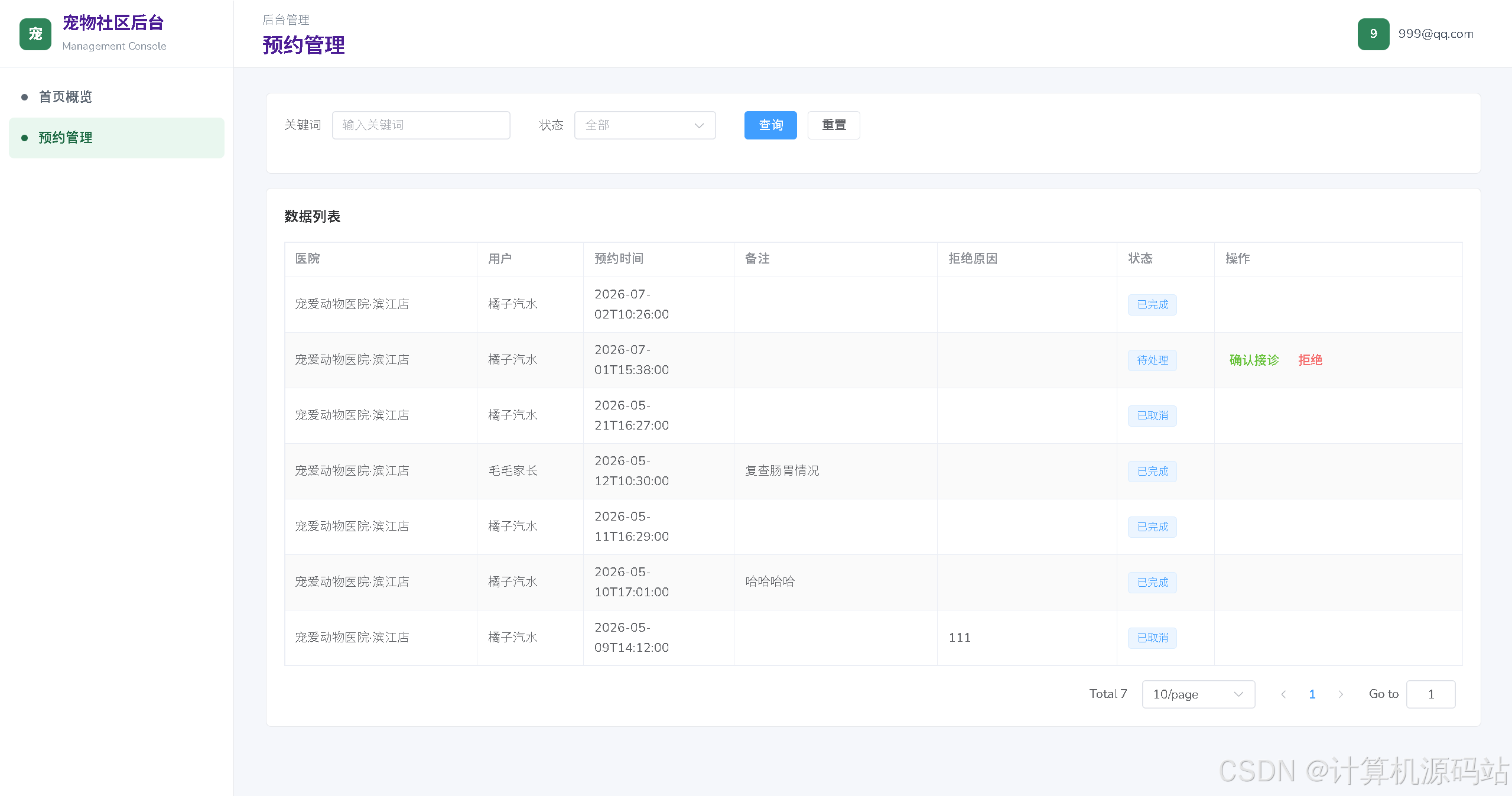The image size is (1512, 796).
Task: Select page number 1 in pagination
Action: tap(1312, 694)
